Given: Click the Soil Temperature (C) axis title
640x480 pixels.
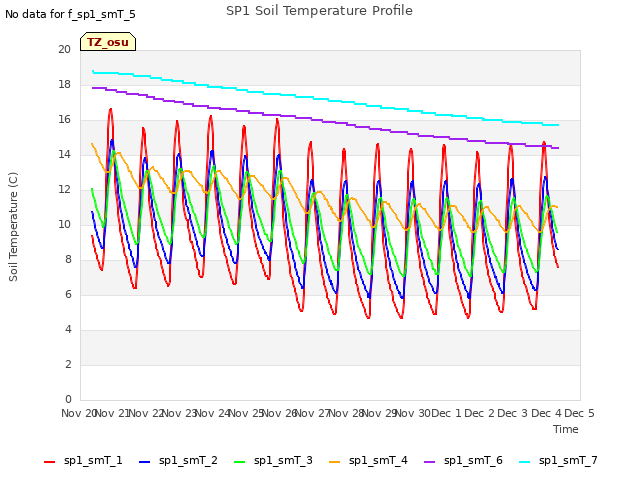Looking at the screenshot, I should point(13,227).
